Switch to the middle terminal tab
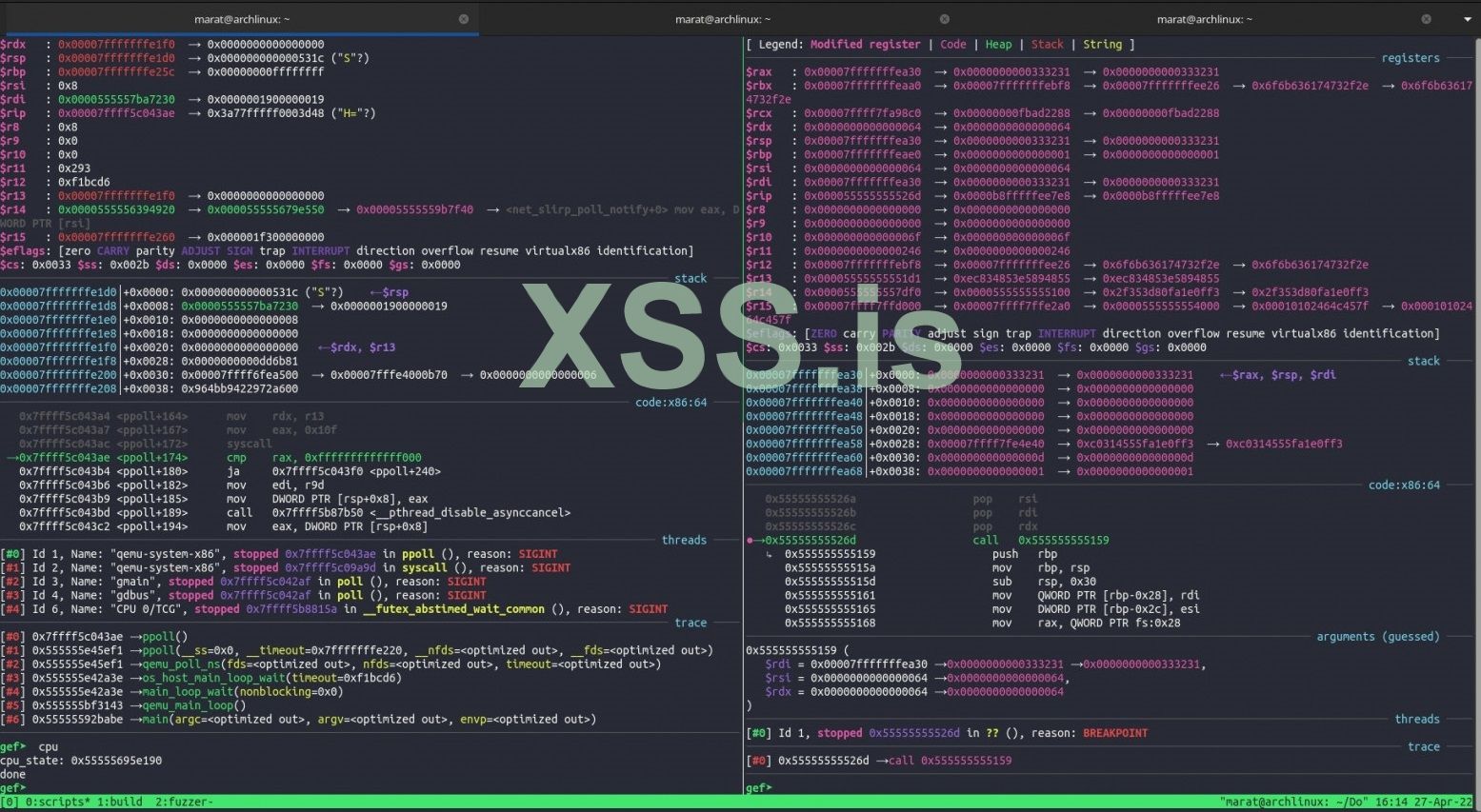This screenshot has width=1481, height=812. click(x=722, y=19)
